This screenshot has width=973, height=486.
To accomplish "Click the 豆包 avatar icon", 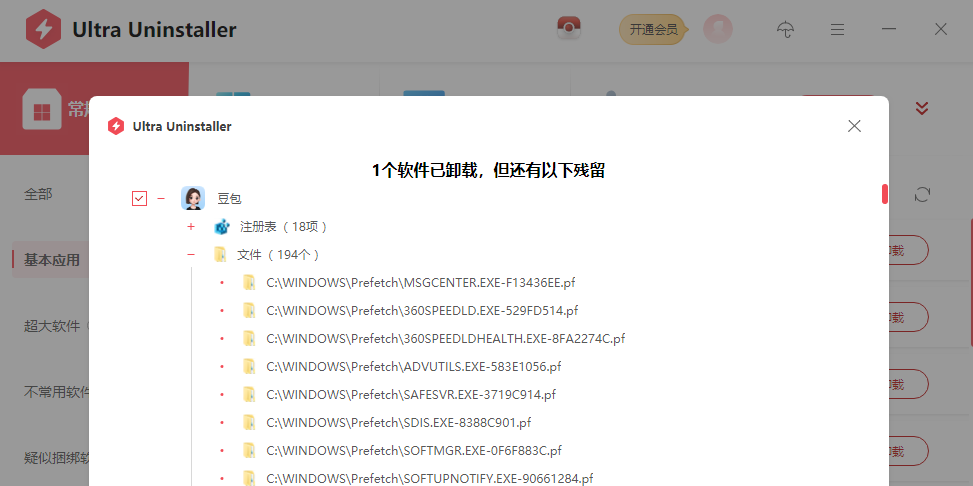I will (x=193, y=198).
